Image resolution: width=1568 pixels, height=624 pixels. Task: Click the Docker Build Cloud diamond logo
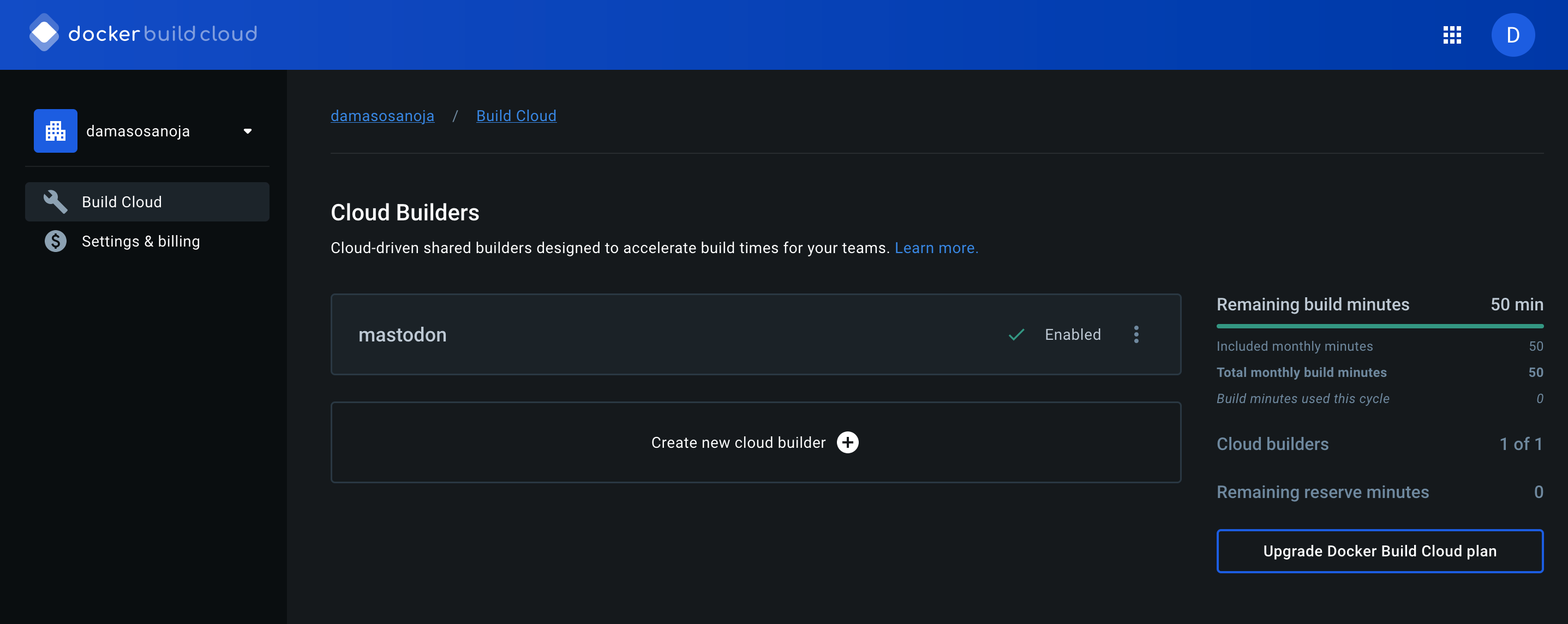tap(44, 33)
